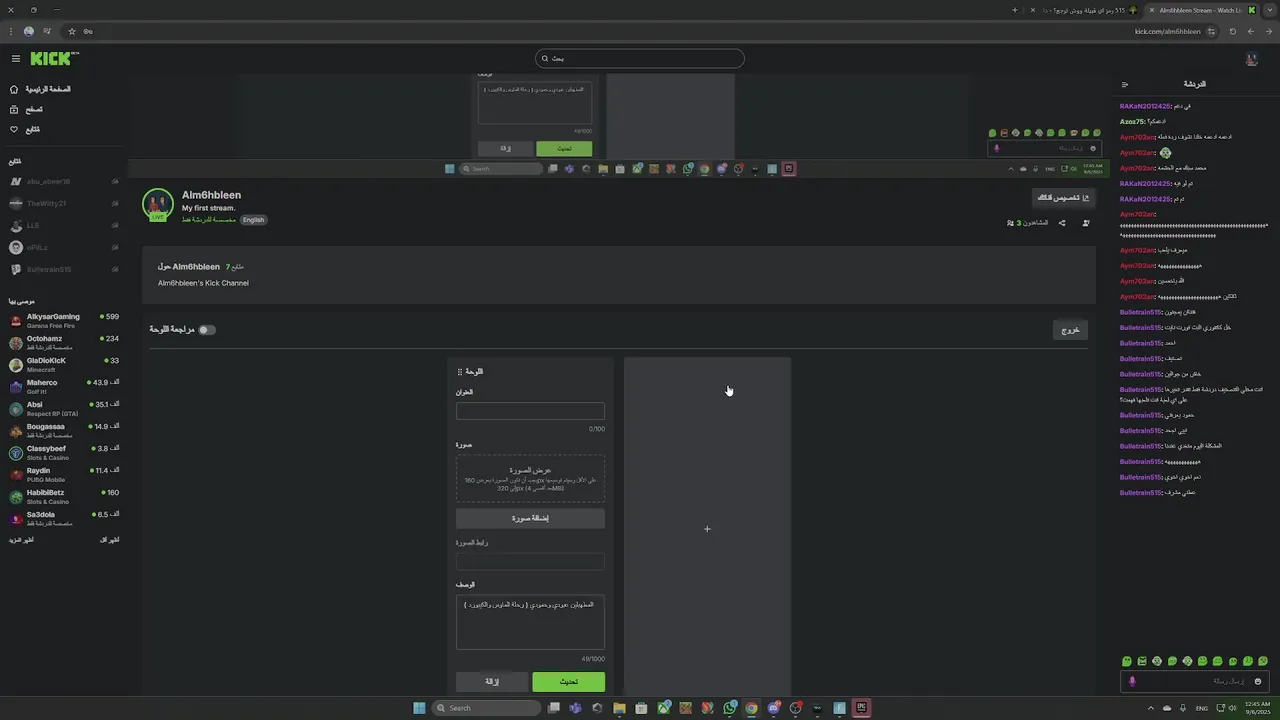Open the Octohamz recommended channel
Screen dimensions: 1280x720
coord(63,342)
